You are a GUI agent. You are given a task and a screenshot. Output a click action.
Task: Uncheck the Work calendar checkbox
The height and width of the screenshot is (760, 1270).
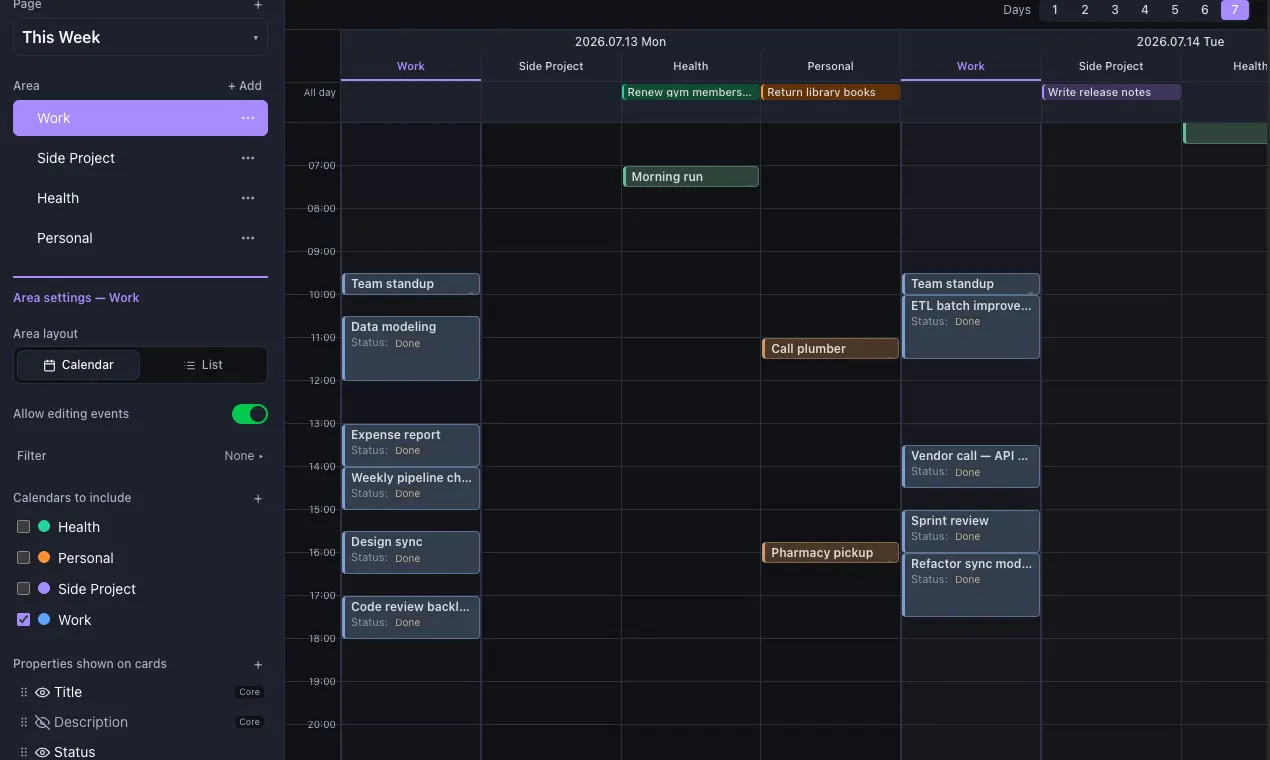23,620
